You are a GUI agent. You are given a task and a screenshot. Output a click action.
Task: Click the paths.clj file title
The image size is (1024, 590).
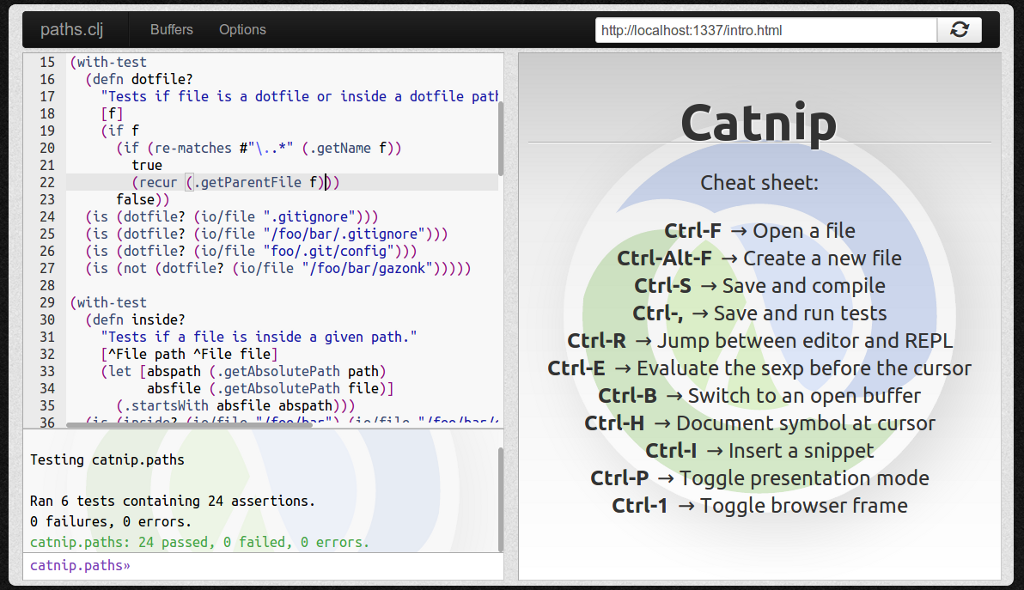coord(72,29)
